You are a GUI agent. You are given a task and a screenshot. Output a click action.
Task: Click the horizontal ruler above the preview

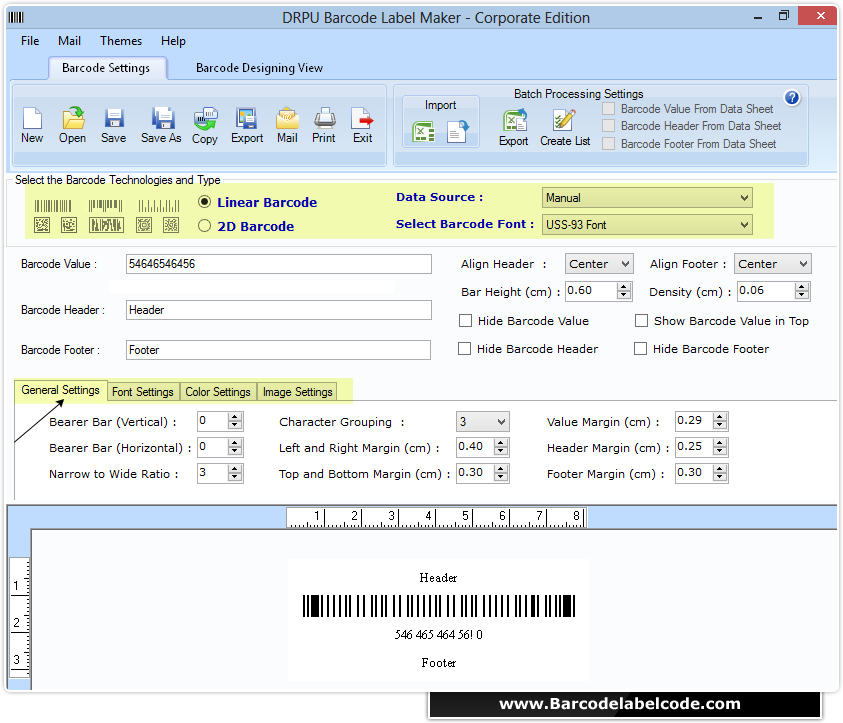[437, 518]
